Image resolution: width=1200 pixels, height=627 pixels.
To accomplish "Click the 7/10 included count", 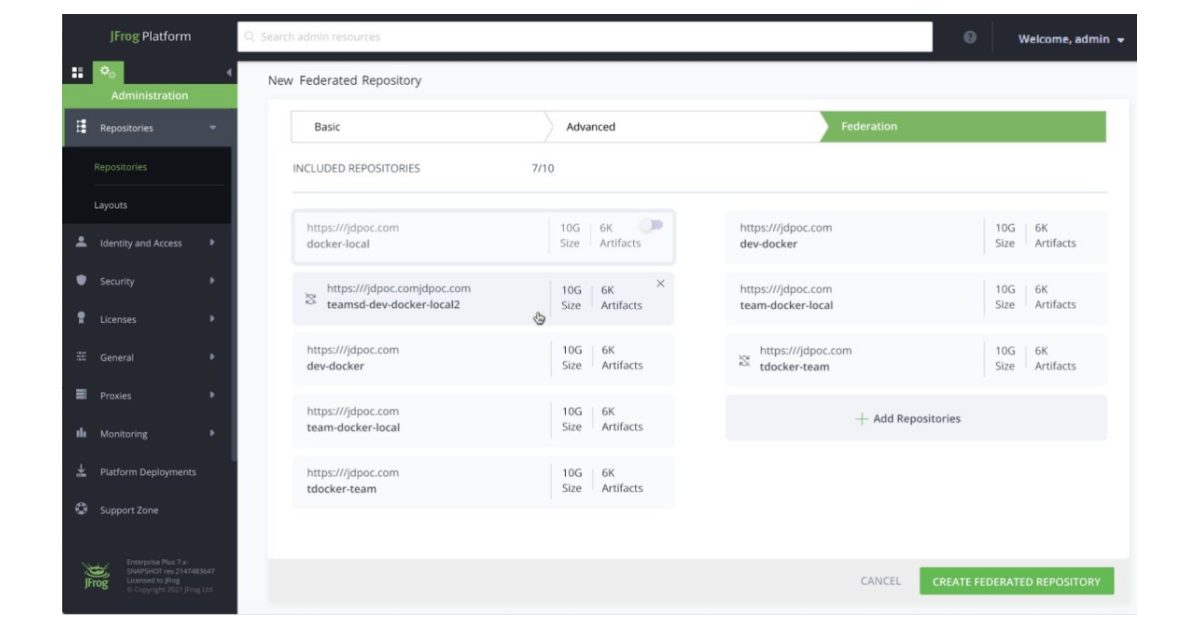I will click(542, 168).
